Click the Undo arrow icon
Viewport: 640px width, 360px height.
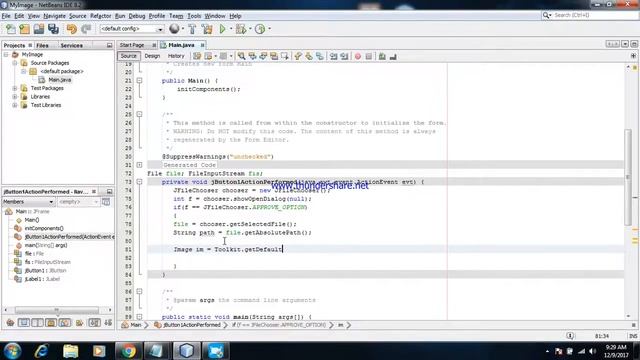click(71, 29)
